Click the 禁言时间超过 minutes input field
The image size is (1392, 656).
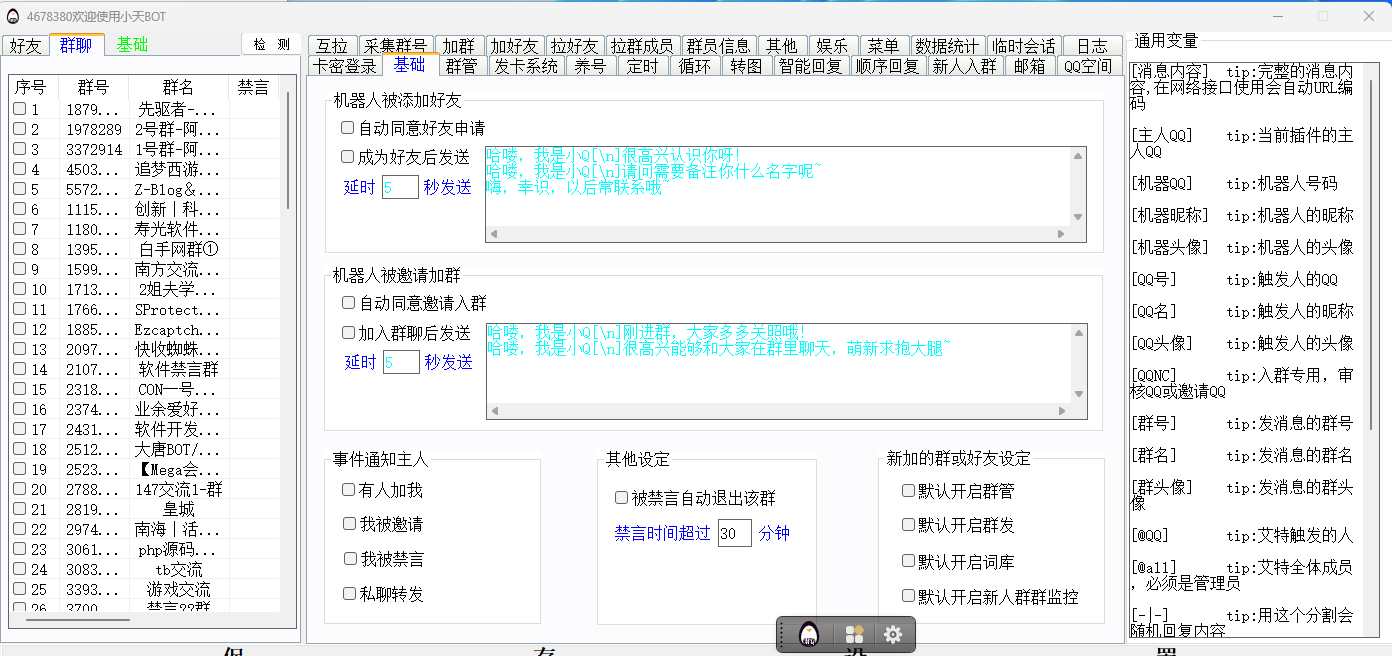click(734, 533)
